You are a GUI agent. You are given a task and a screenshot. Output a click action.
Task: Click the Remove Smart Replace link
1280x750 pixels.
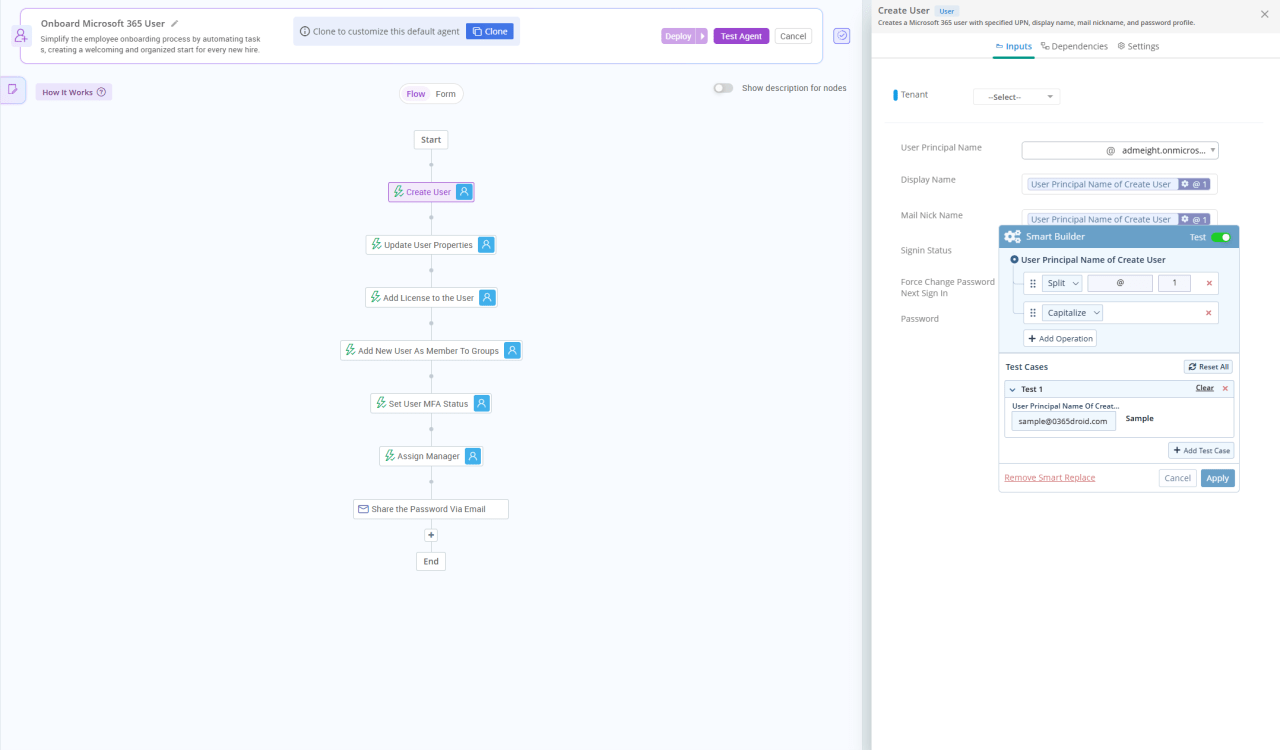1048,477
